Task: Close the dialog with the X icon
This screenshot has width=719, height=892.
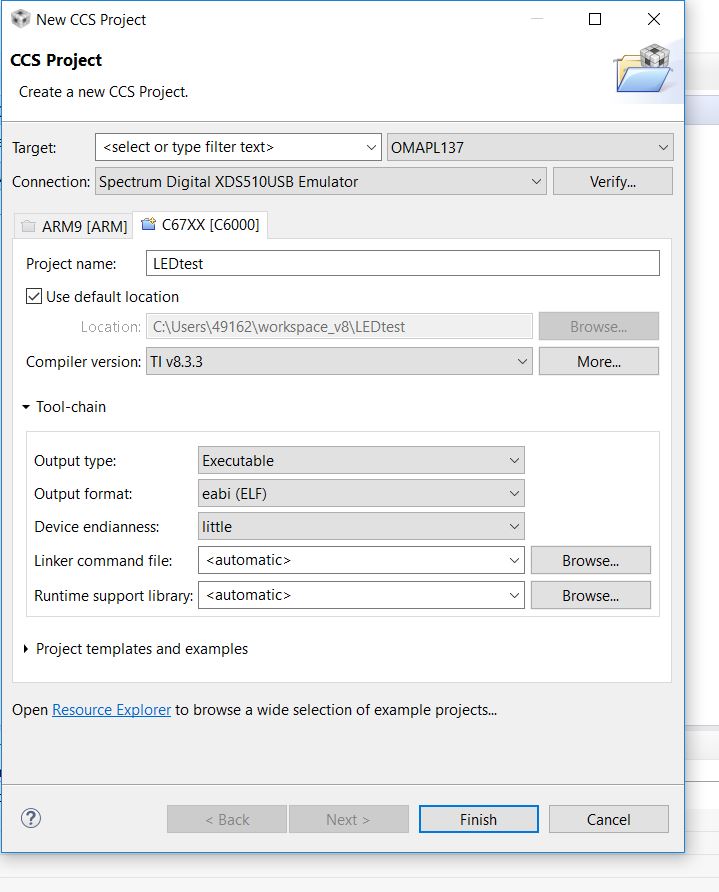Action: click(x=654, y=19)
